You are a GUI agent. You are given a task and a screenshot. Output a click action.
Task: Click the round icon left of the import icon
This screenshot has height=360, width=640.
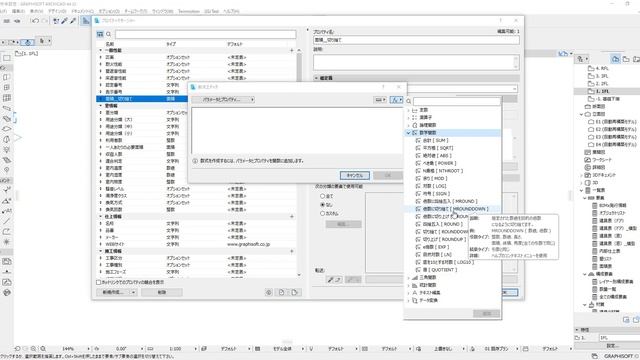coord(269,292)
